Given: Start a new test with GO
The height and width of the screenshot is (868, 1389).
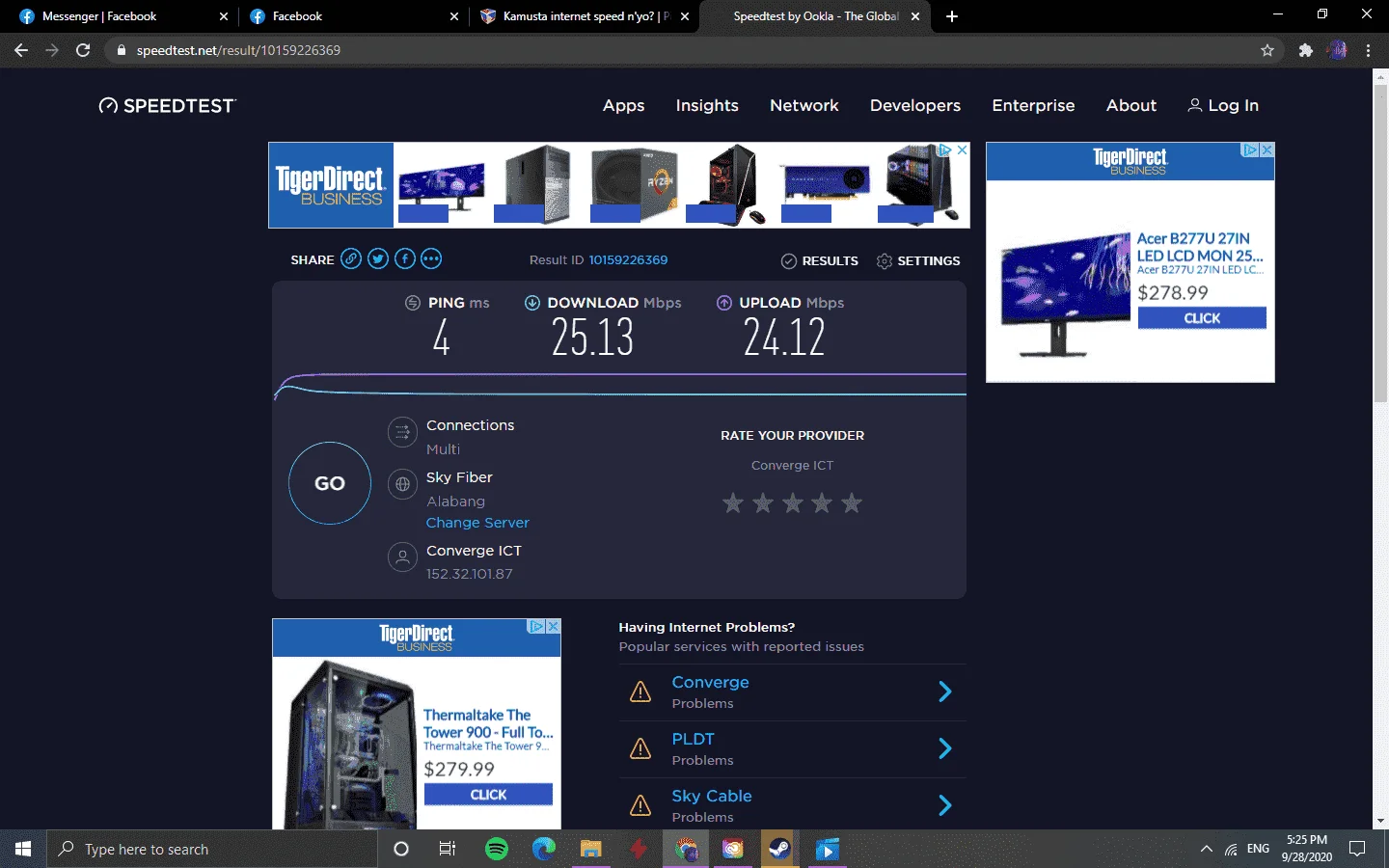Looking at the screenshot, I should [x=330, y=483].
